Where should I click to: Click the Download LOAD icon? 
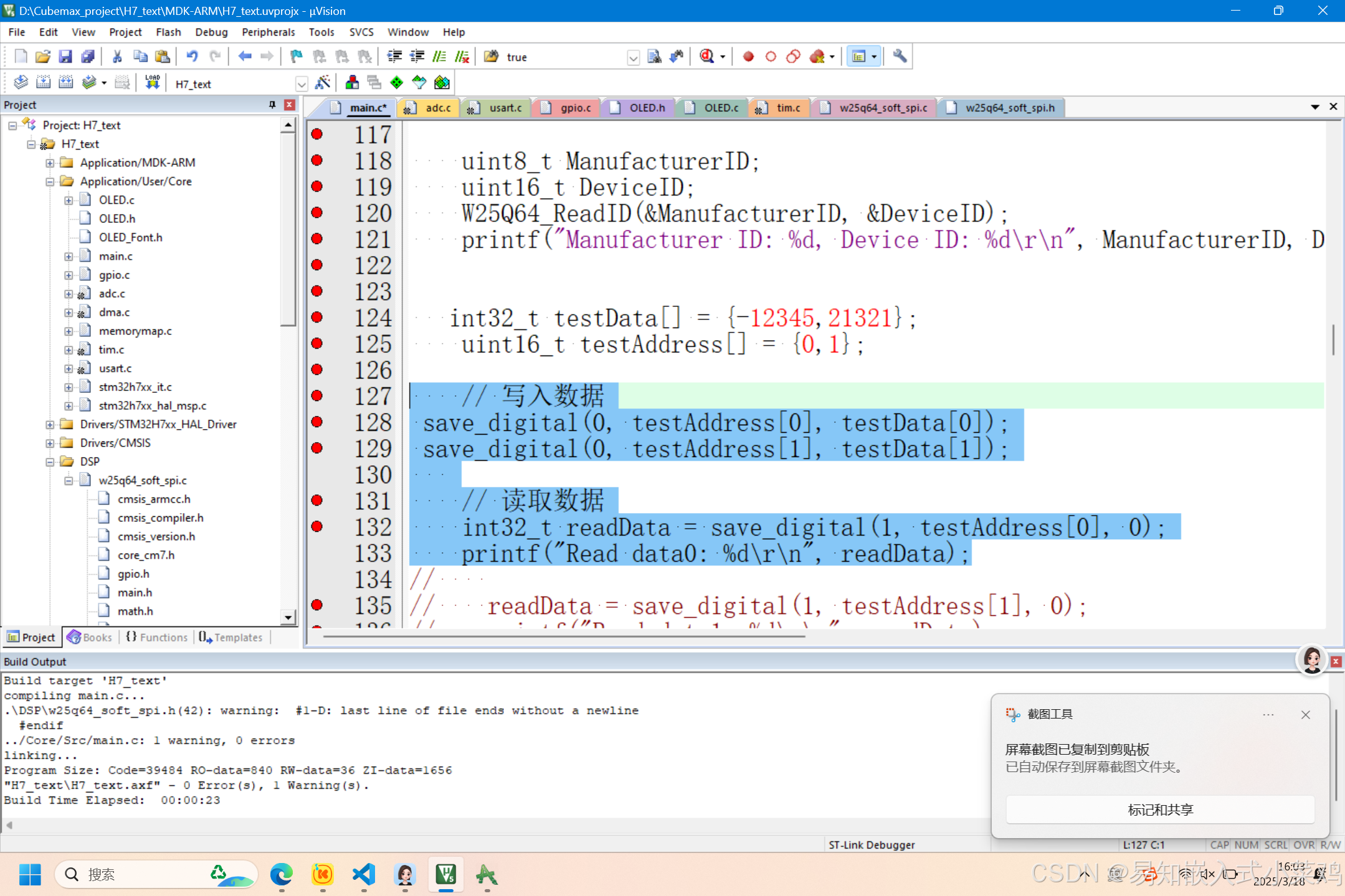152,83
